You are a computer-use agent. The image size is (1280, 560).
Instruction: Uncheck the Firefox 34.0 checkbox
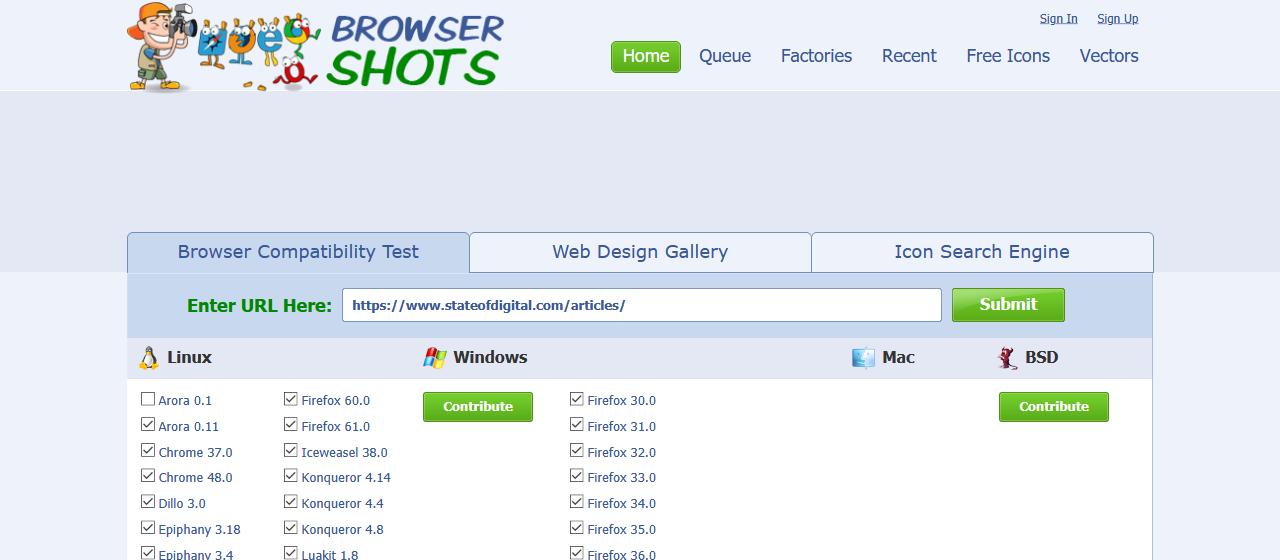[577, 502]
